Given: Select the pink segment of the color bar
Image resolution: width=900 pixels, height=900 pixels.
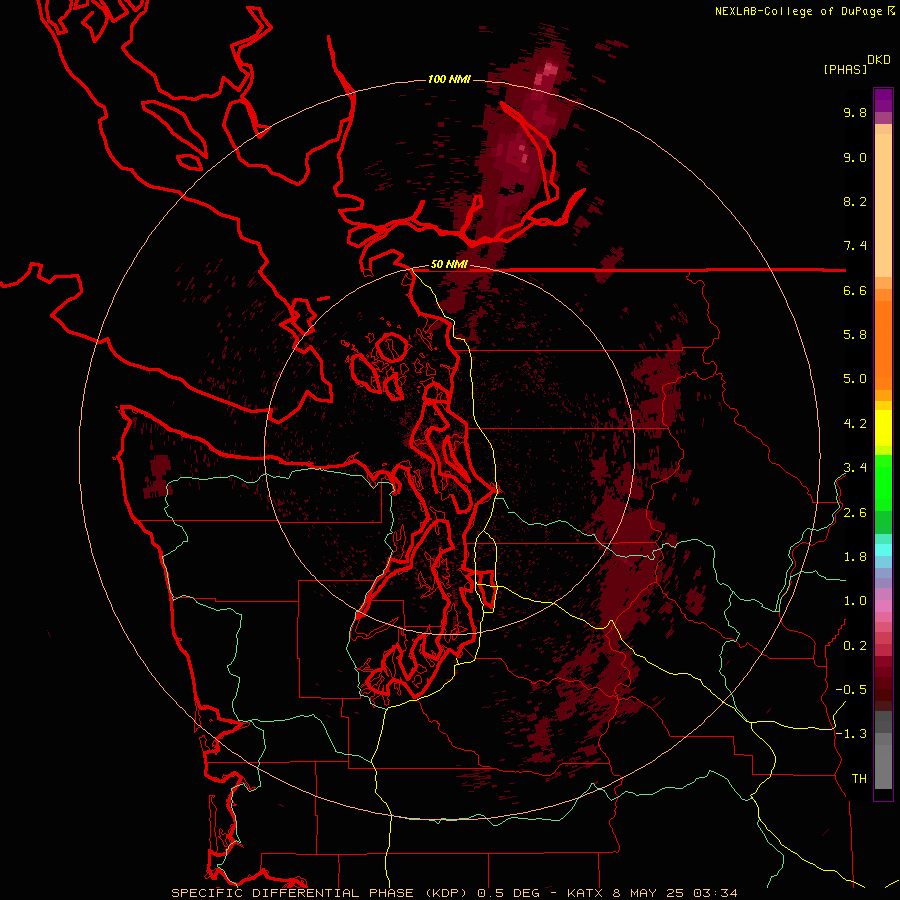Looking at the screenshot, I should 883,606.
